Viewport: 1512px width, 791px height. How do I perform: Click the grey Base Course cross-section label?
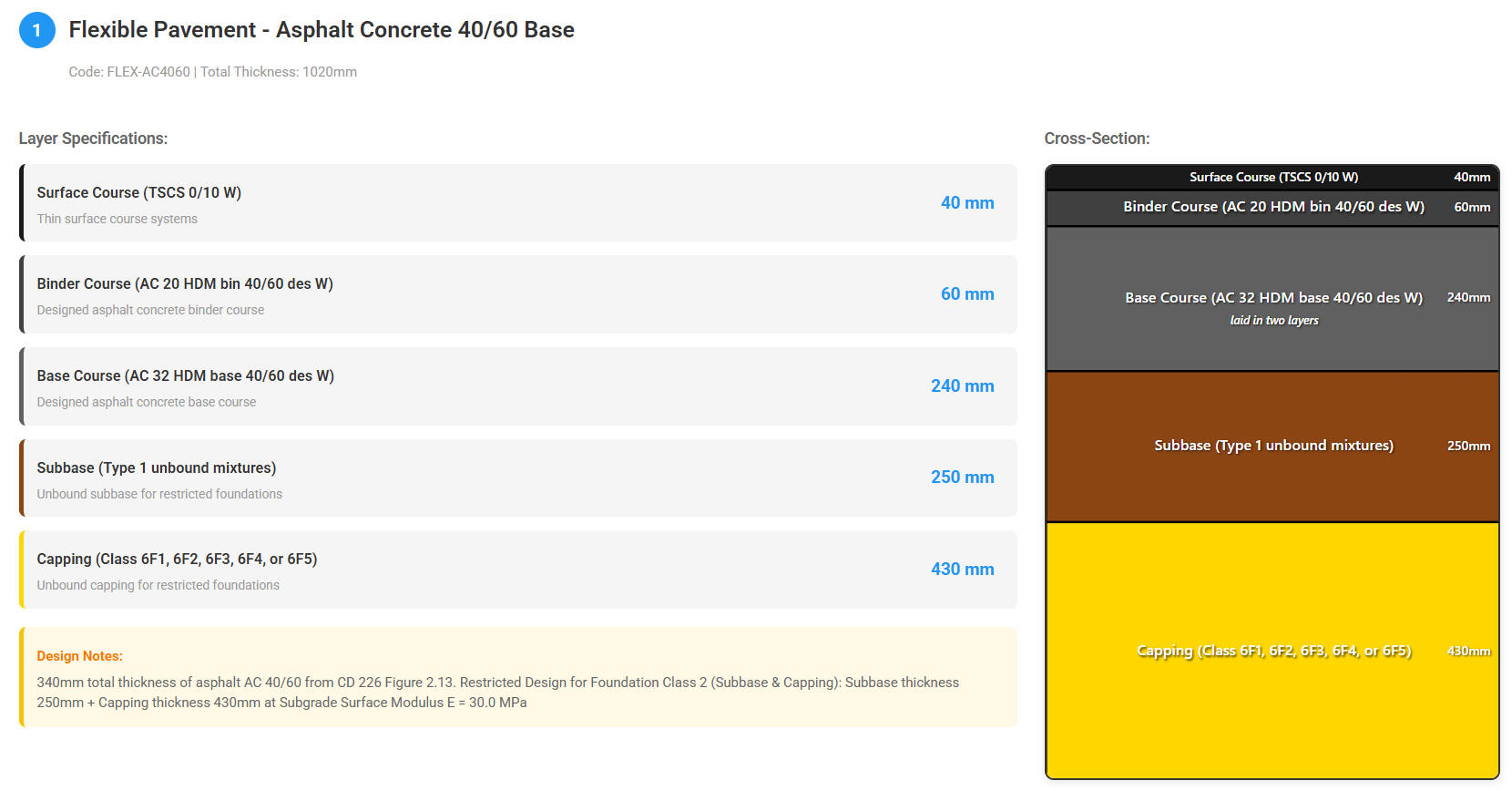pos(1272,298)
